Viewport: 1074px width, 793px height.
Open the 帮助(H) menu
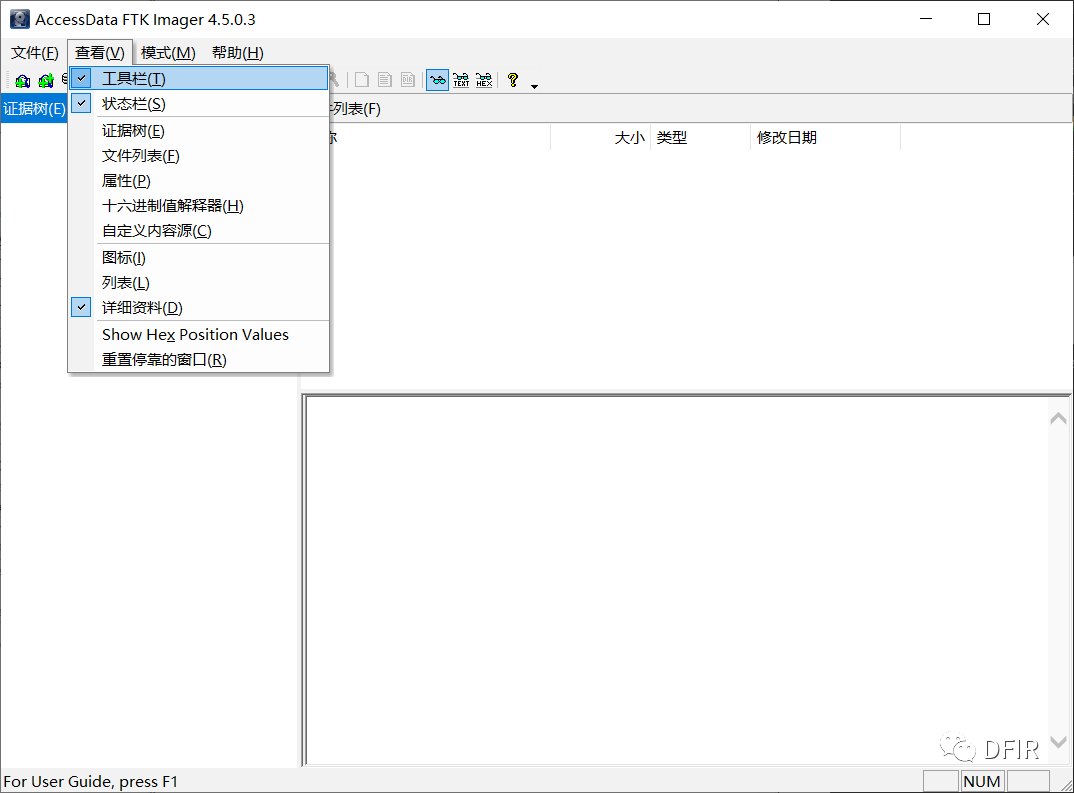[x=238, y=53]
